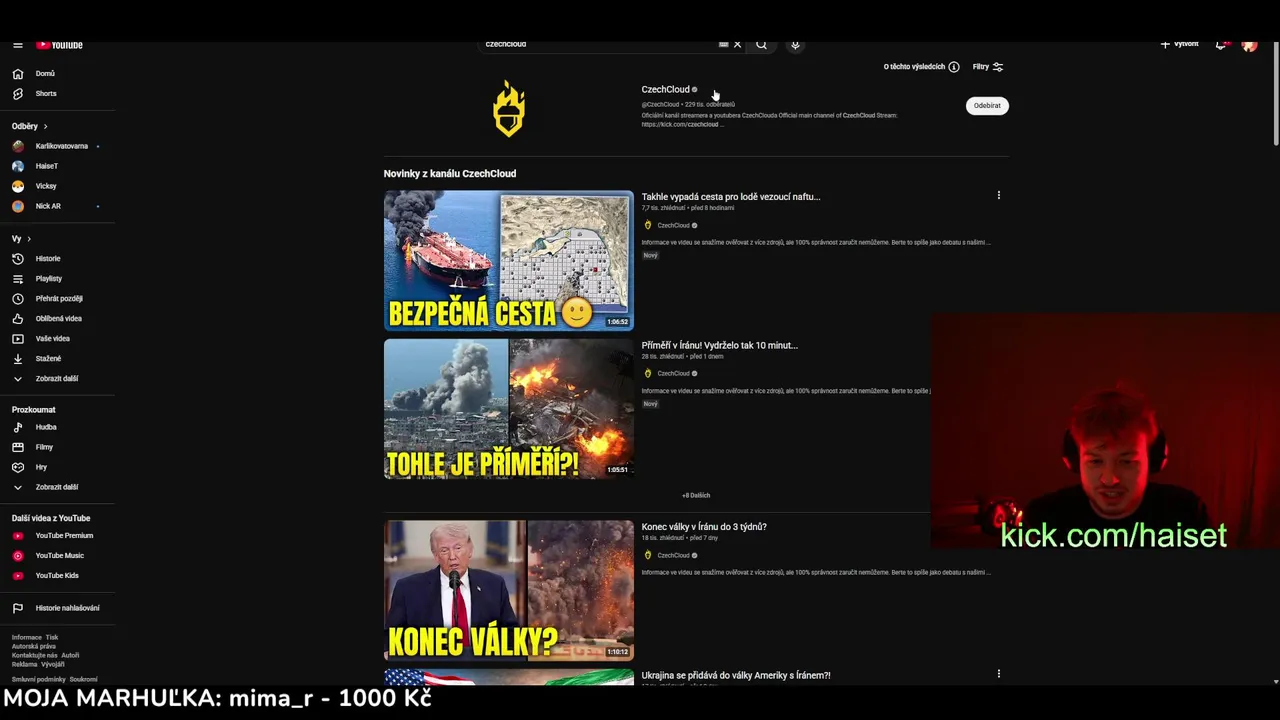This screenshot has height=720, width=1280.
Task: Open the Reklama footer link
Action: pos(24,664)
